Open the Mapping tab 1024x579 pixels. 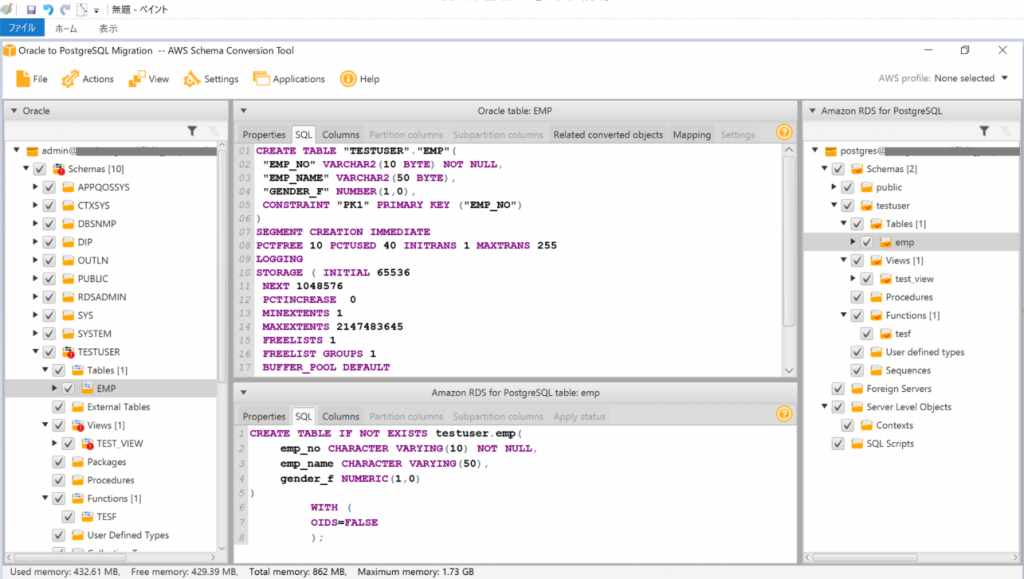click(692, 134)
